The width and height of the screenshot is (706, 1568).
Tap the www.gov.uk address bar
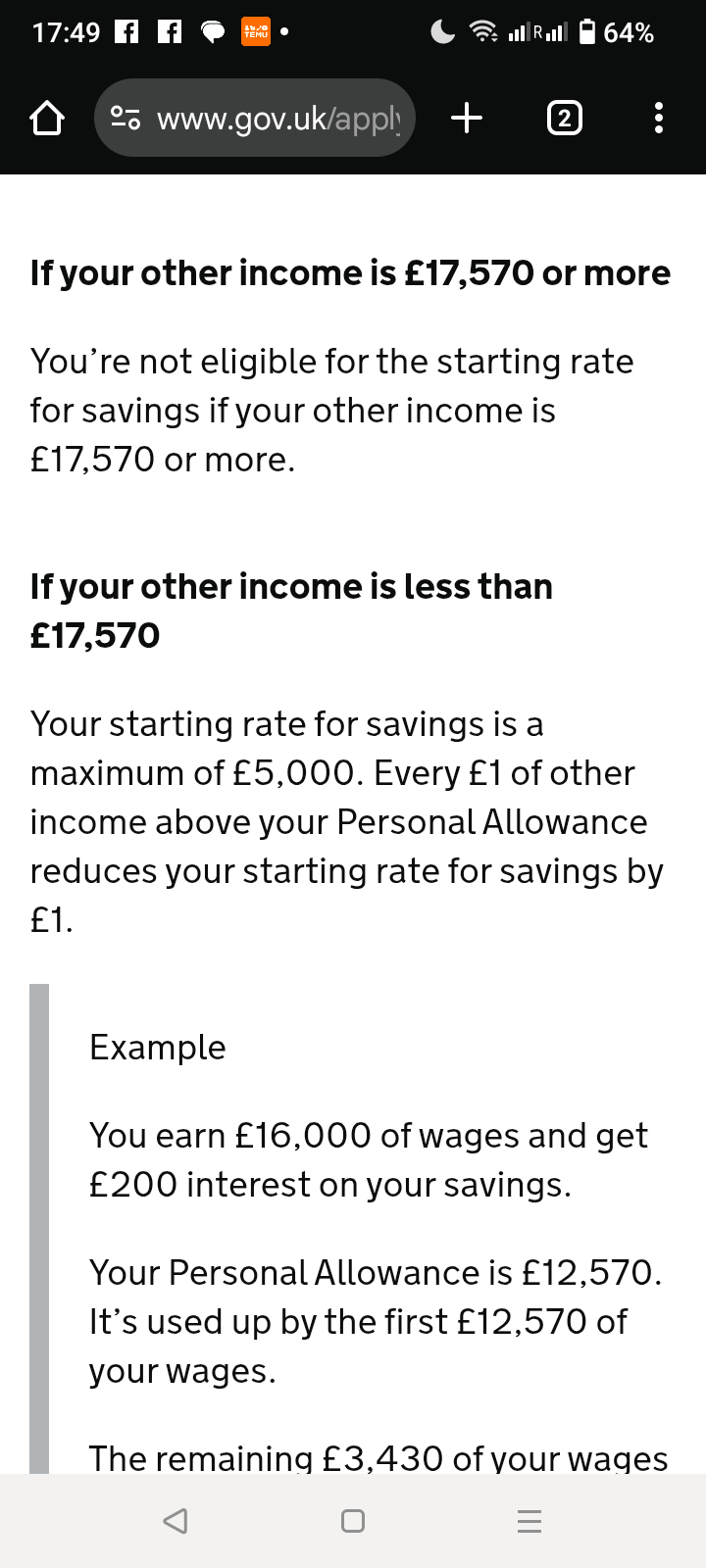[255, 119]
